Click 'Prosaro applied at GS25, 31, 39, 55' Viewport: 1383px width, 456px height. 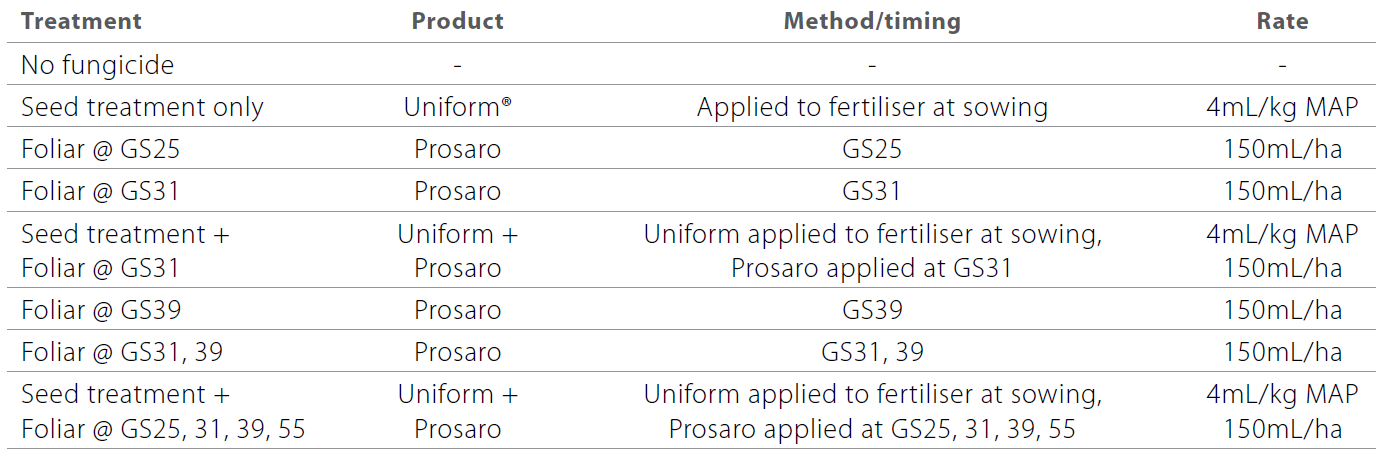point(872,430)
